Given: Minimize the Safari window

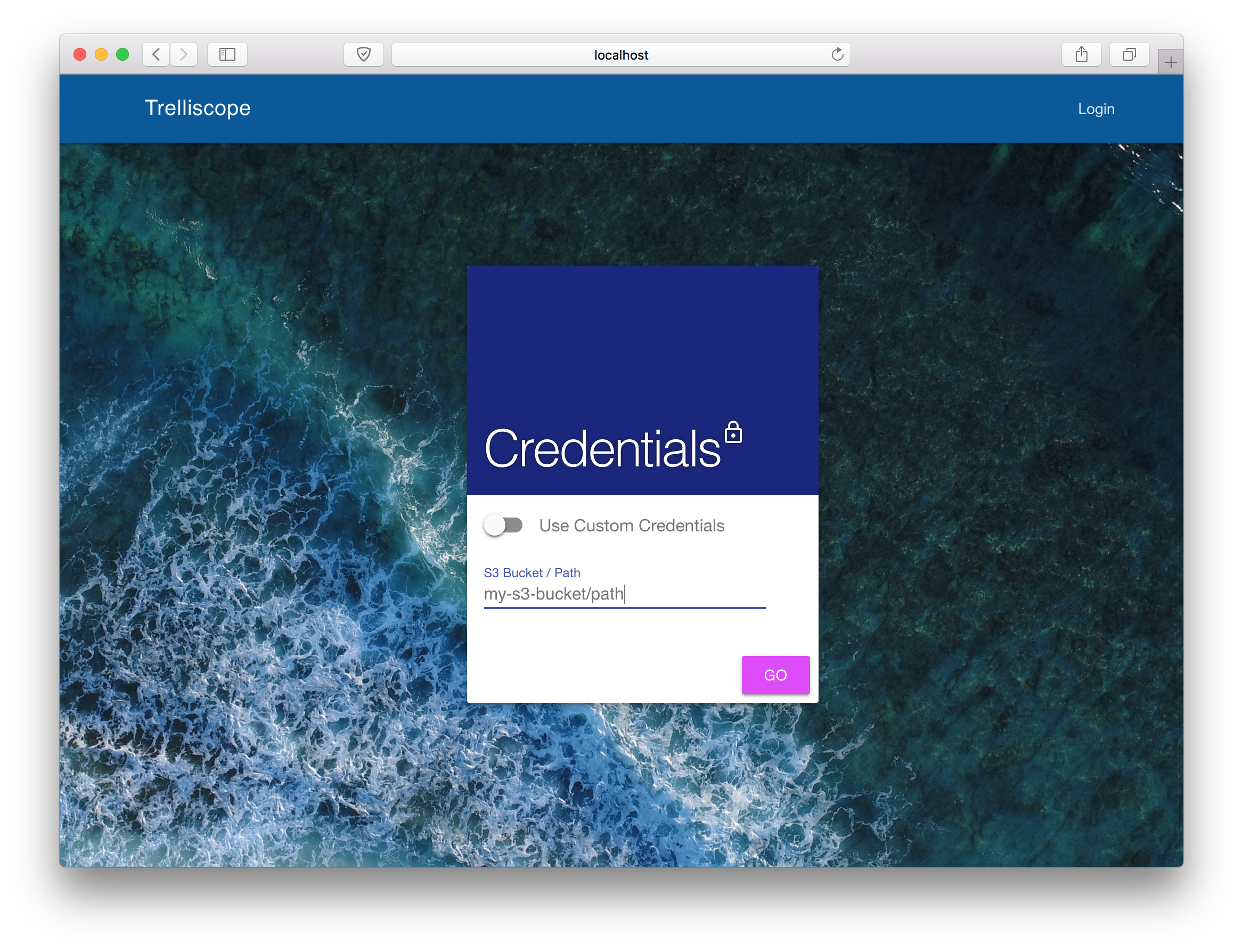Looking at the screenshot, I should (x=102, y=54).
